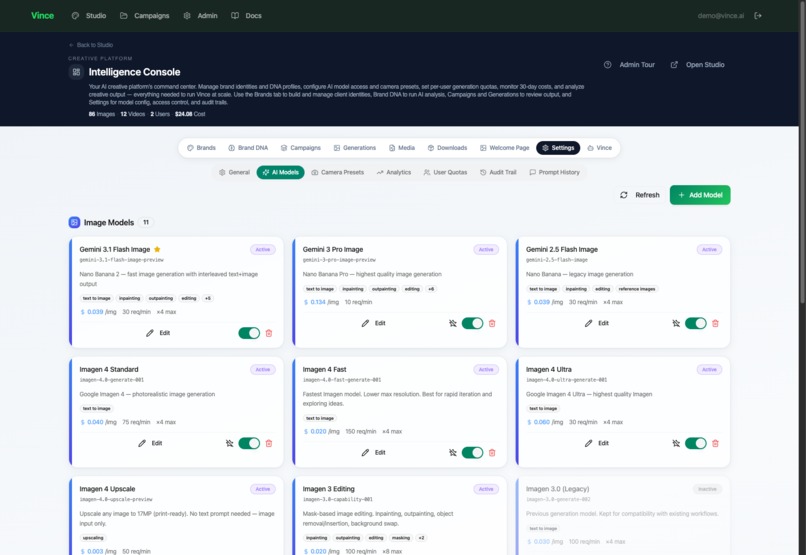Set Imagen 4 Ultra as default via star icon
Image resolution: width=806 pixels, height=555 pixels.
(676, 443)
